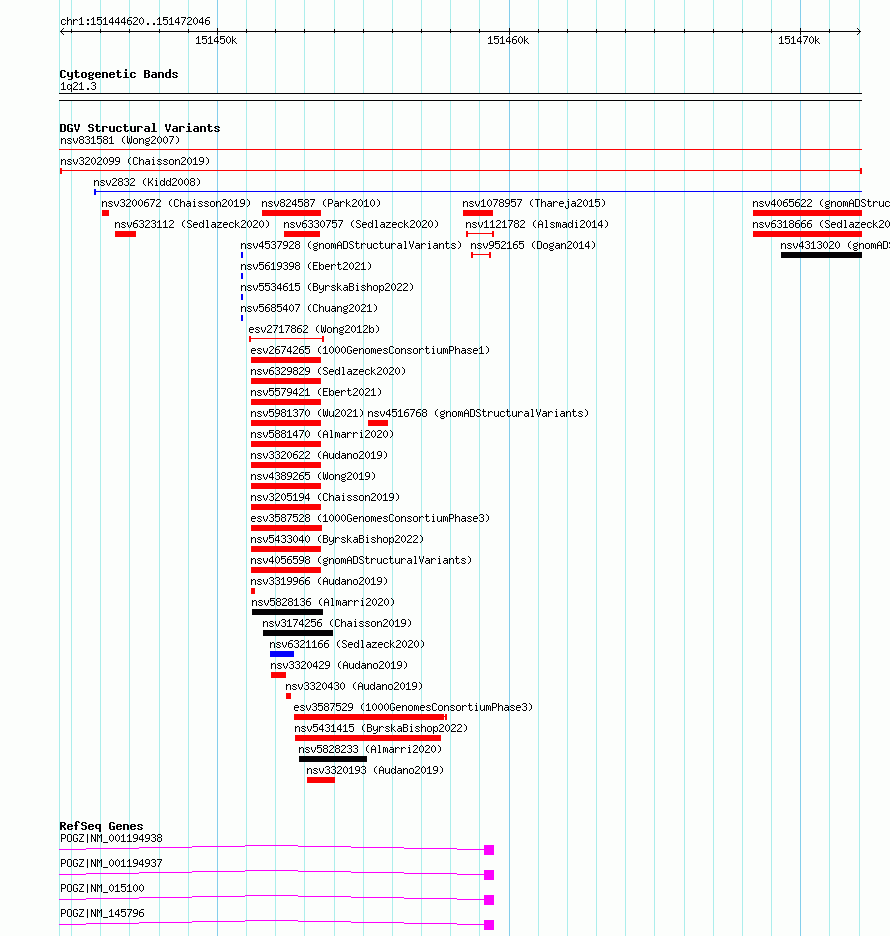Open esv3587528 (1000GenomesConsortiumPhase3) label
890x936 pixels.
pyautogui.click(x=370, y=518)
